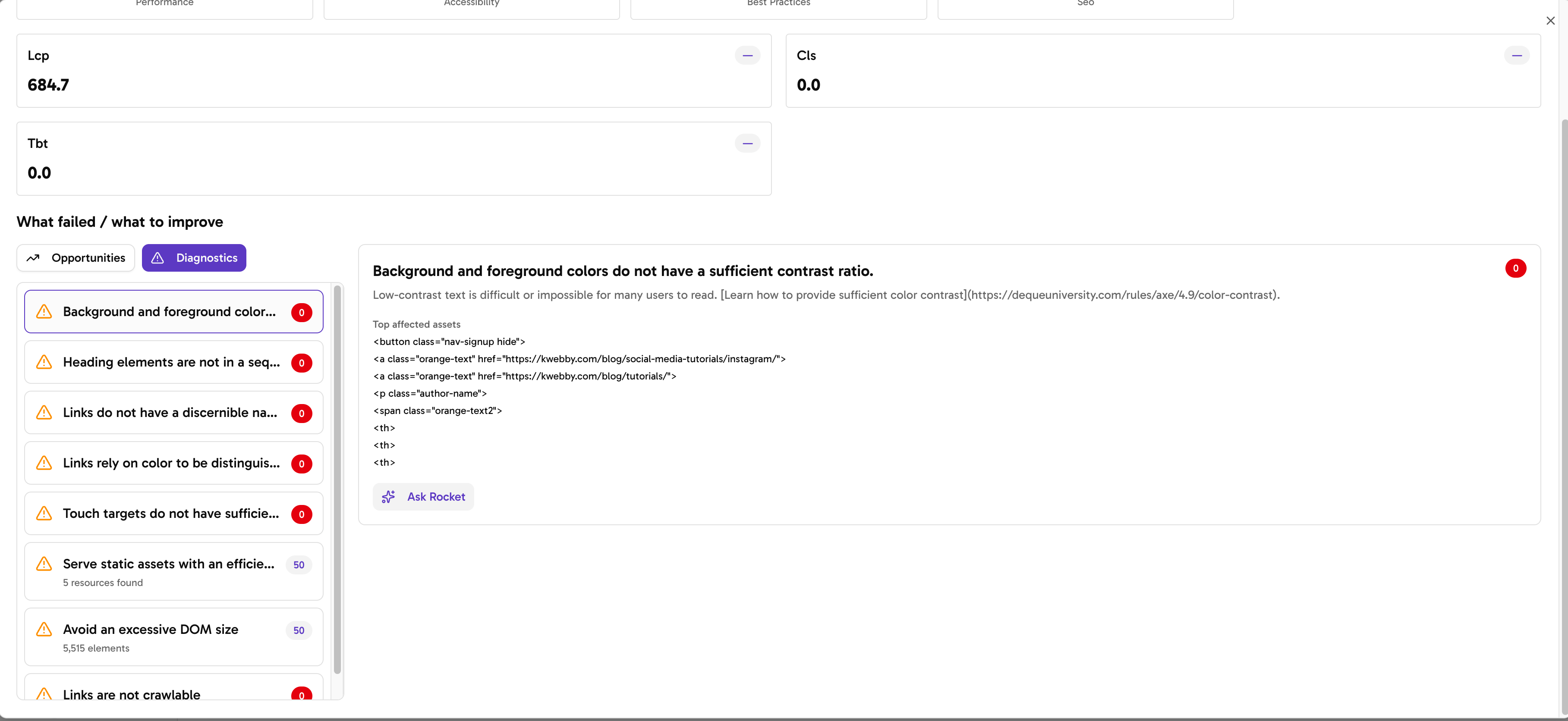This screenshot has width=1568, height=721.
Task: Click the Ask Rocket button
Action: click(423, 496)
